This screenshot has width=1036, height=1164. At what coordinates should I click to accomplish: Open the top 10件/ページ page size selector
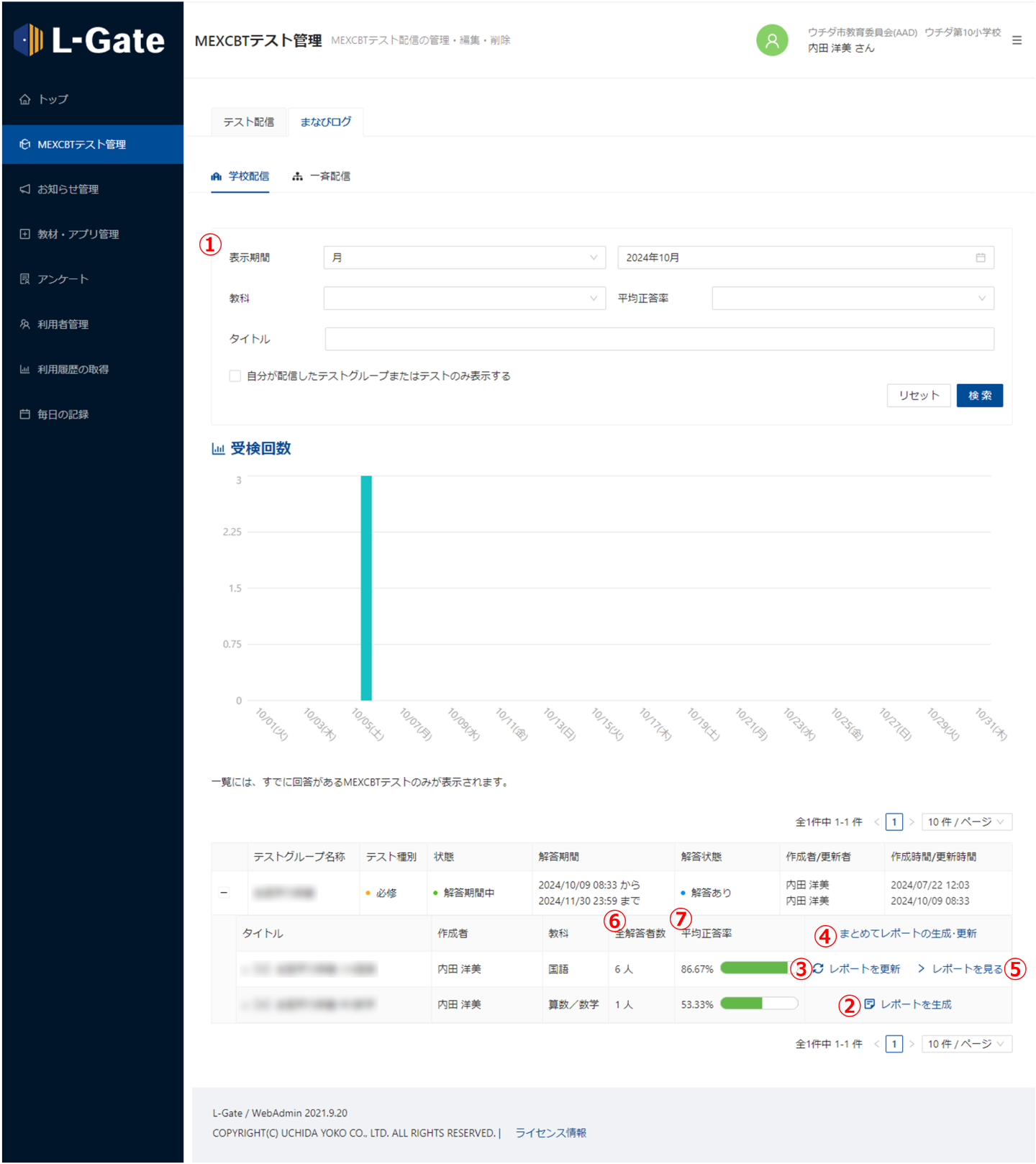[965, 822]
